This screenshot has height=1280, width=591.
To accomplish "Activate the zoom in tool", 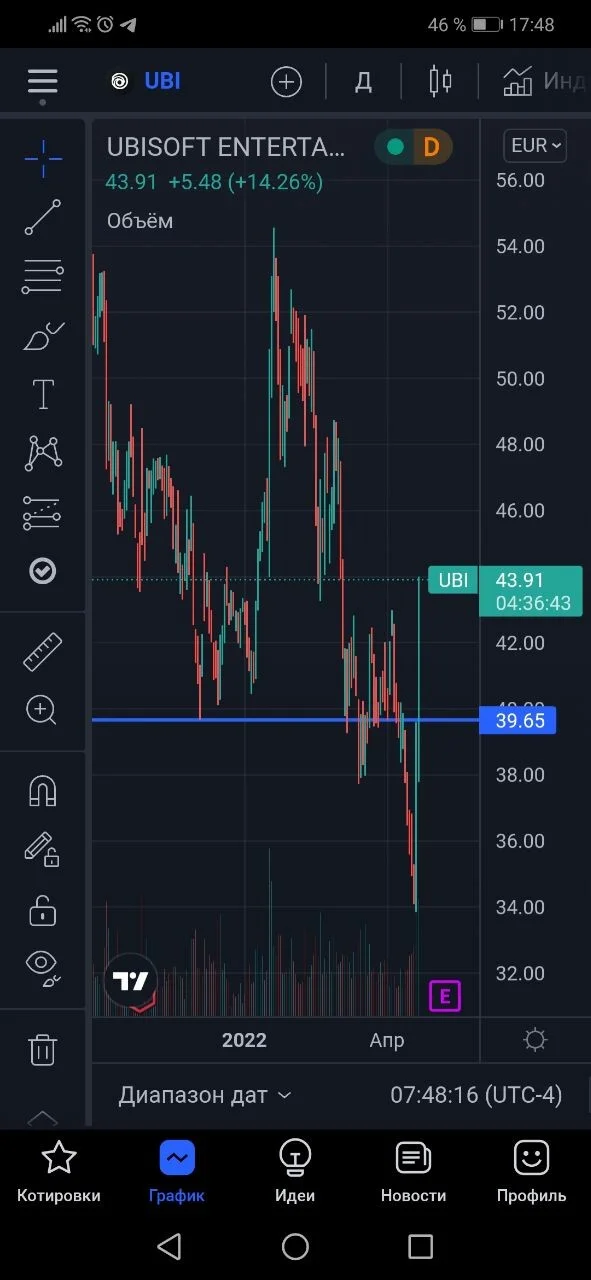I will point(42,711).
